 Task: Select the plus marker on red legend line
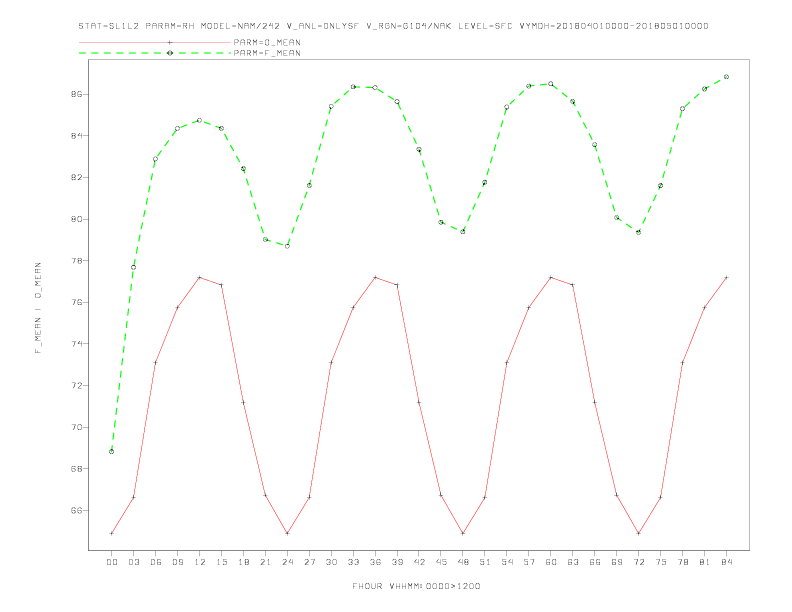(170, 42)
